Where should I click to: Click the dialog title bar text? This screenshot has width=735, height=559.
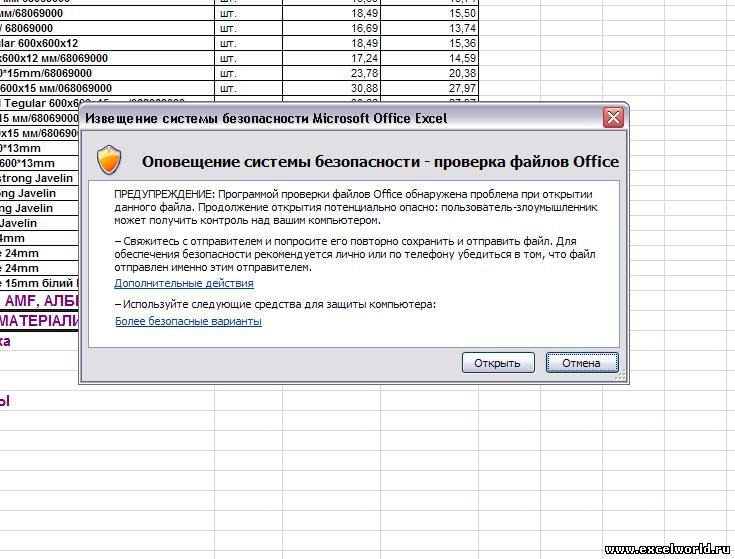click(266, 118)
